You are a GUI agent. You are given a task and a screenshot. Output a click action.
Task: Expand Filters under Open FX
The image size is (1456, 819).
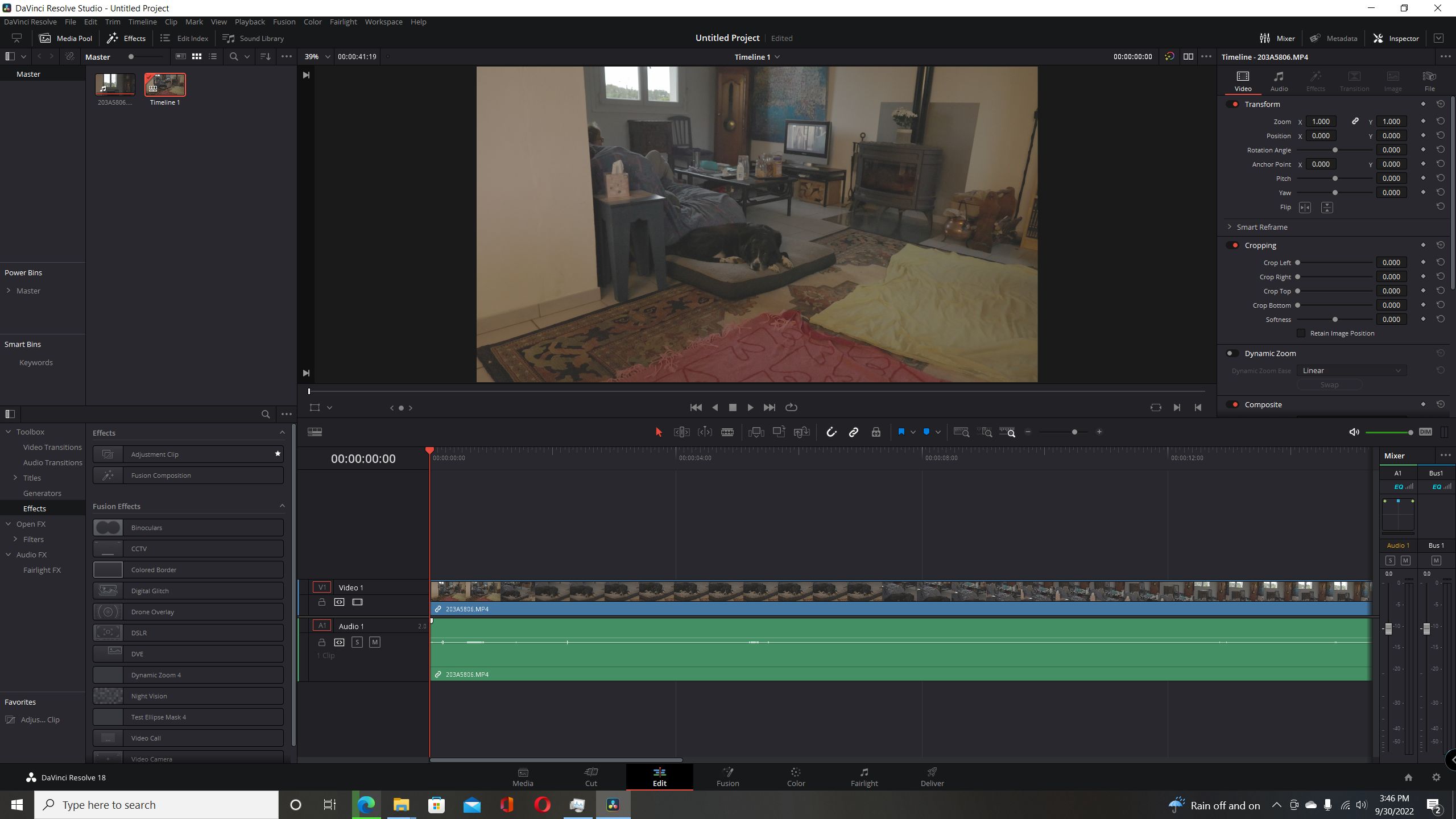click(x=15, y=539)
